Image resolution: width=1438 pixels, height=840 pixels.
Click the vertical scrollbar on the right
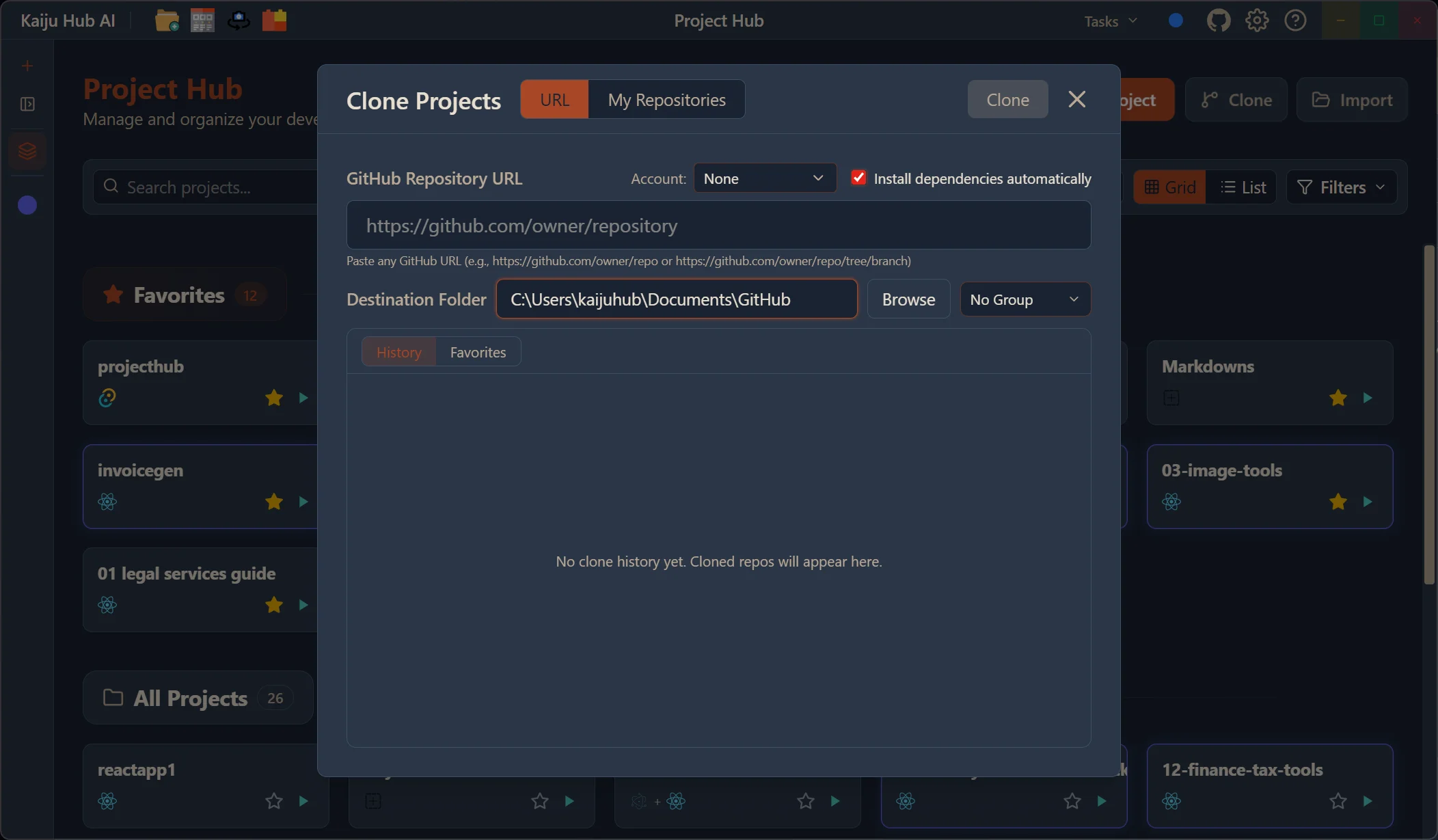[1430, 415]
